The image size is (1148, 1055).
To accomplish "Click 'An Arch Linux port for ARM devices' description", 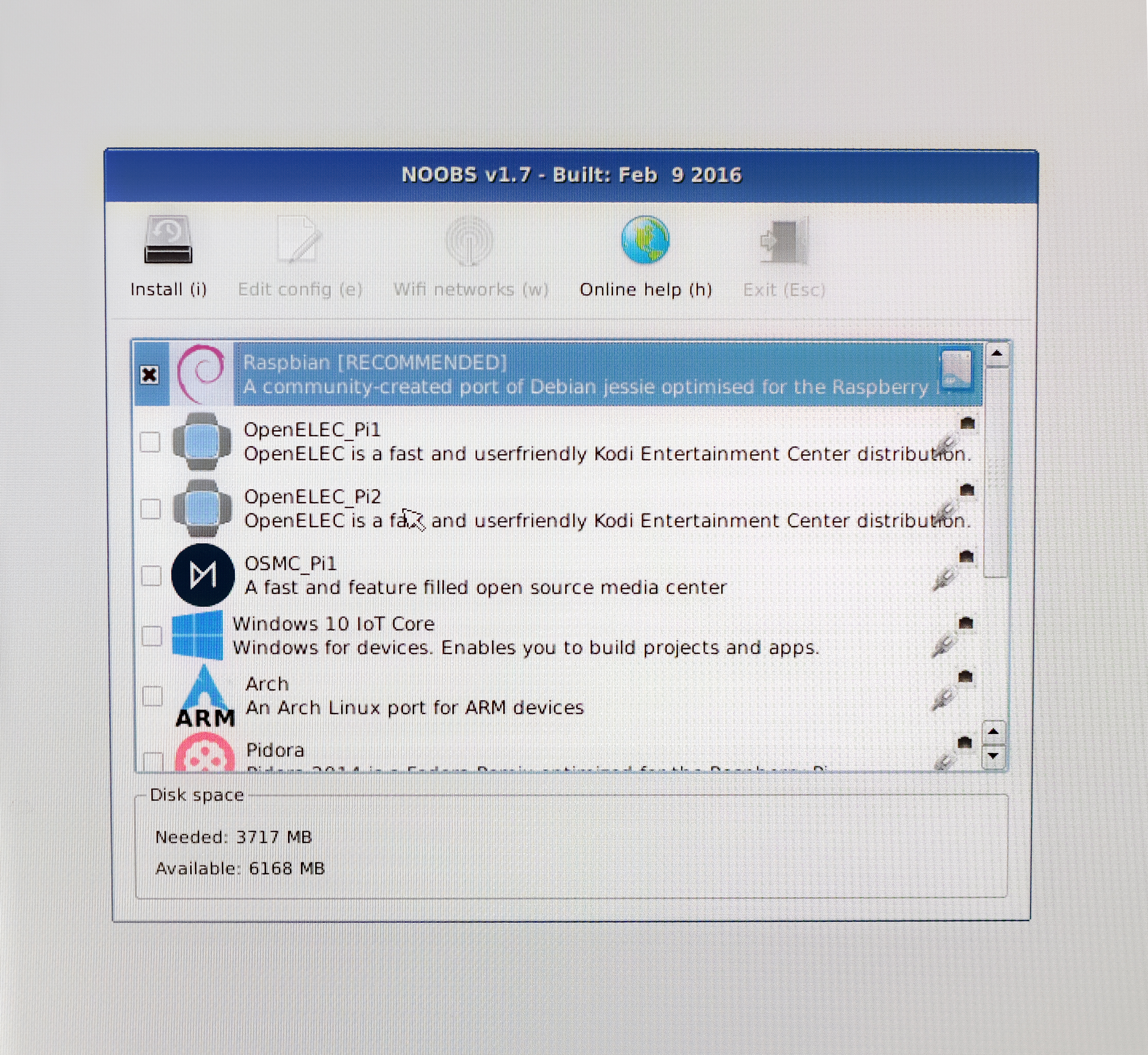I will (x=415, y=707).
